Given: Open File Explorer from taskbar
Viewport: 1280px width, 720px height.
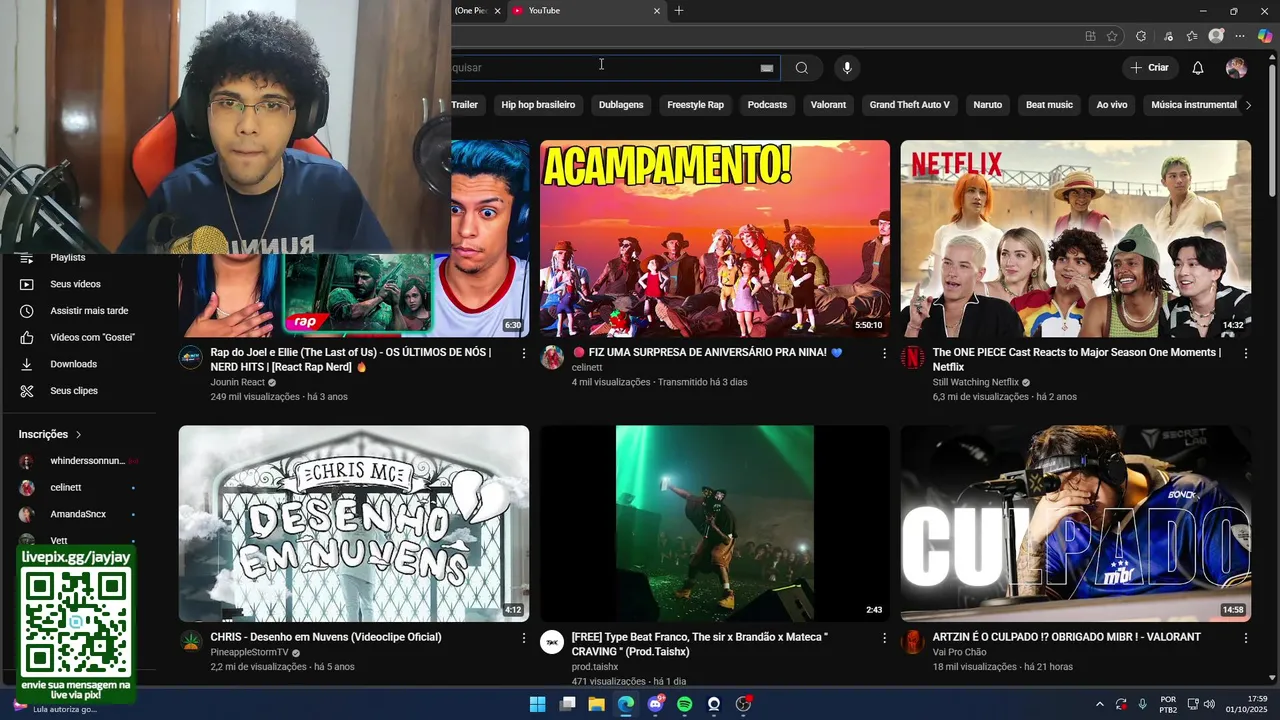Looking at the screenshot, I should pos(596,704).
